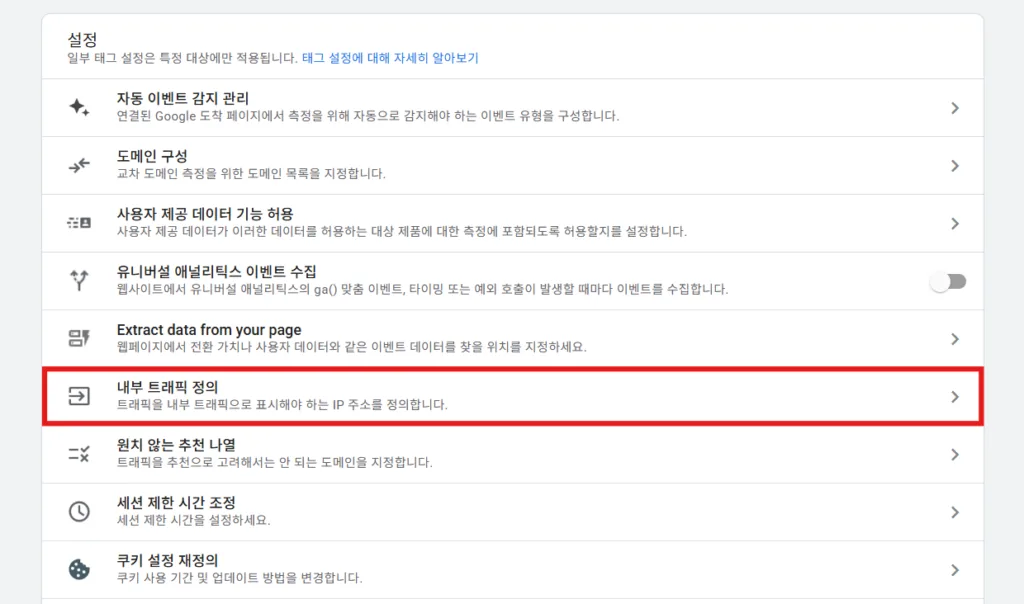Click description '쿠키 사용 기간 및 업데이트 방법을 변경합니다.'
Viewport: 1024px width, 604px height.
click(240, 578)
